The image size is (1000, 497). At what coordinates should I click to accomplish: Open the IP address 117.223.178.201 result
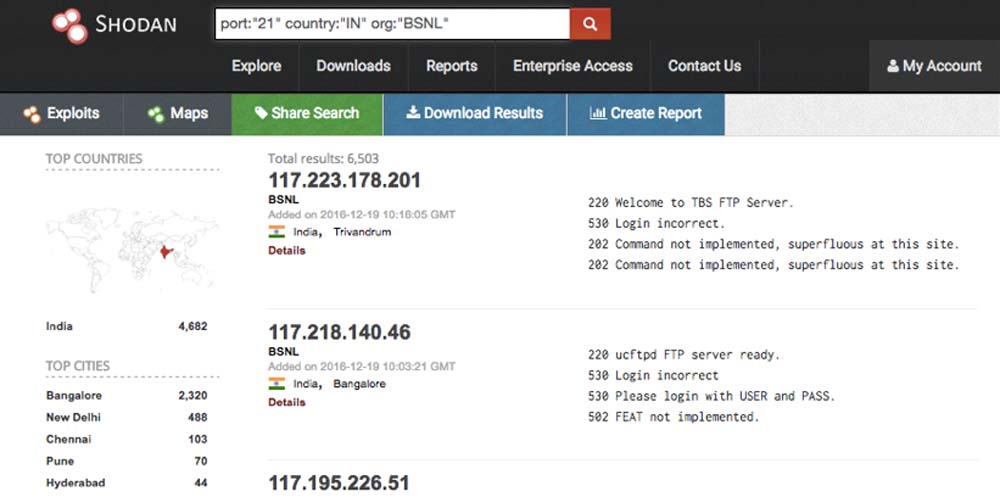coord(344,181)
